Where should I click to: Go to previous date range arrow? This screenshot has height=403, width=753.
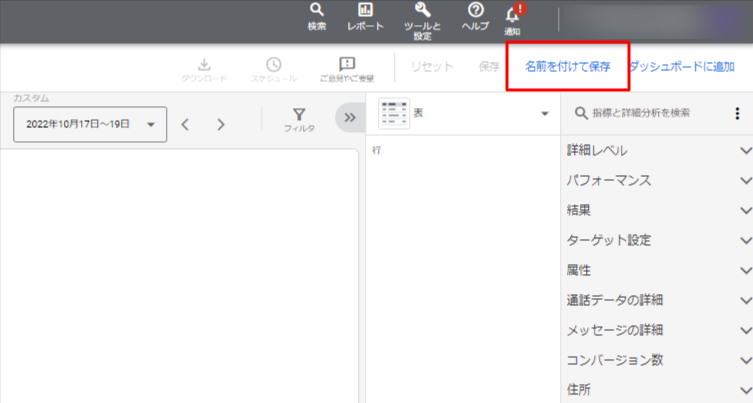tap(185, 125)
